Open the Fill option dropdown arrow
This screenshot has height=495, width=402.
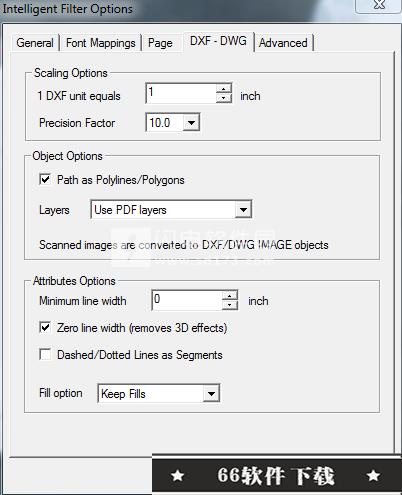click(211, 394)
